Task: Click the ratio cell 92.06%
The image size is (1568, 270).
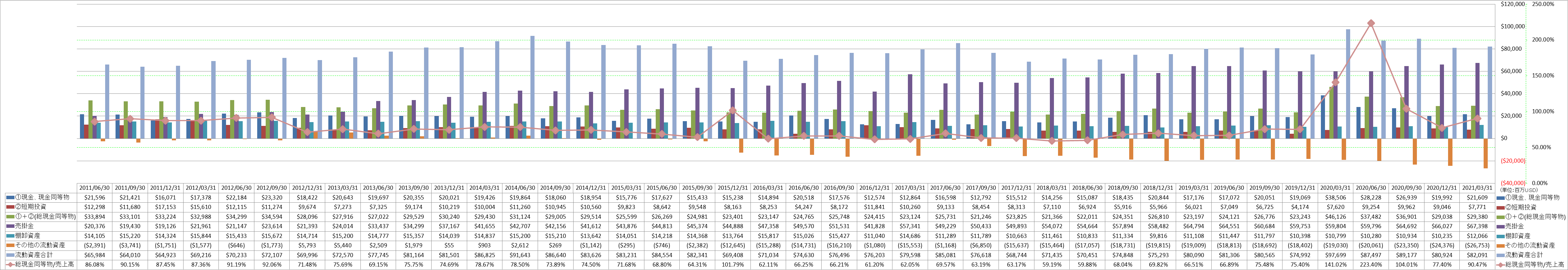Action: 272,265
